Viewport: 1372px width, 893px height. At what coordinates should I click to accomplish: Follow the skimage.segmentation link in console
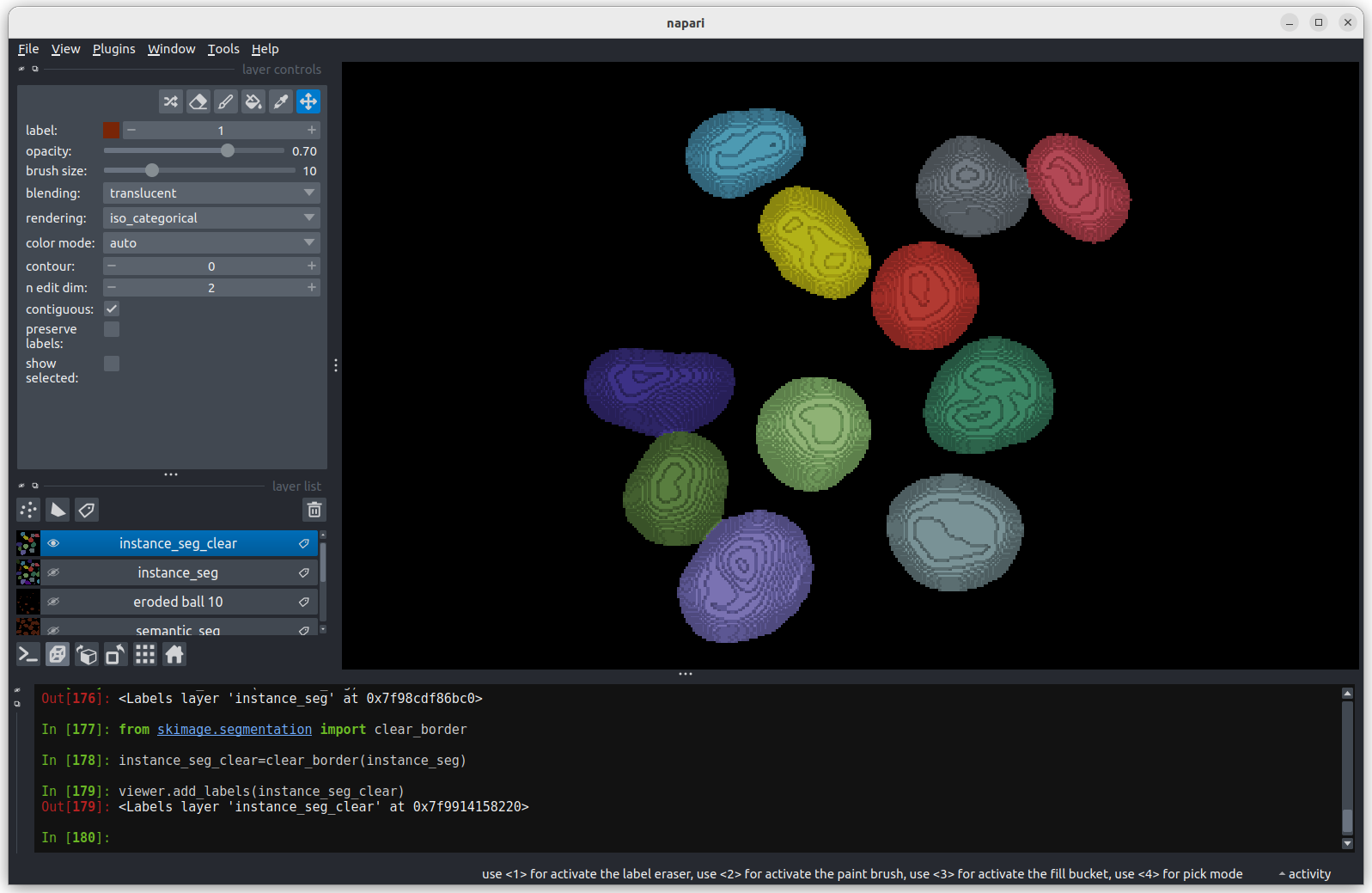(x=235, y=729)
